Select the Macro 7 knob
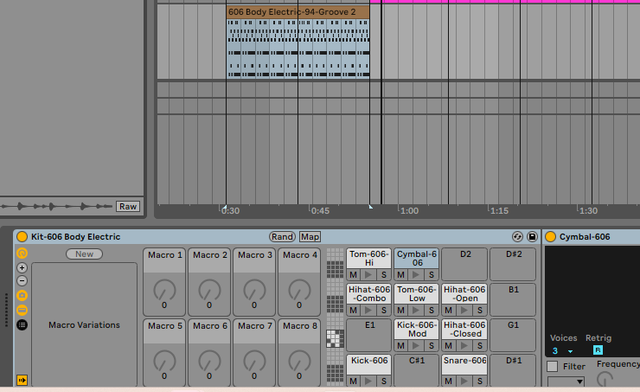Image resolution: width=640 pixels, height=392 pixels. (x=254, y=361)
